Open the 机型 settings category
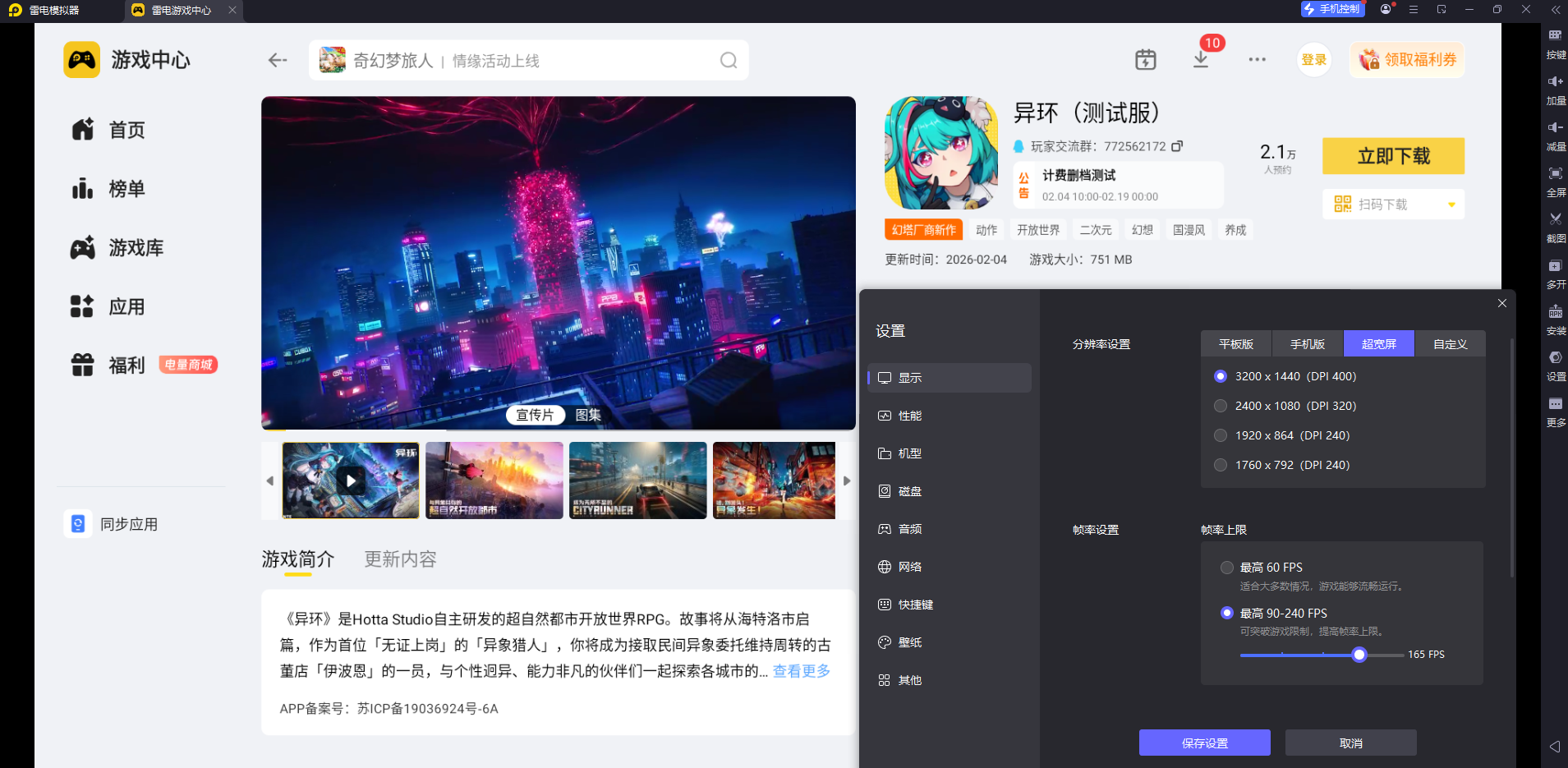The width and height of the screenshot is (1568, 768). coord(950,453)
